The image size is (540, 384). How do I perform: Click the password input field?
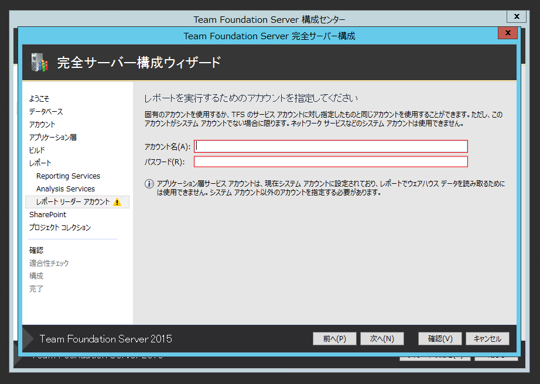point(331,162)
